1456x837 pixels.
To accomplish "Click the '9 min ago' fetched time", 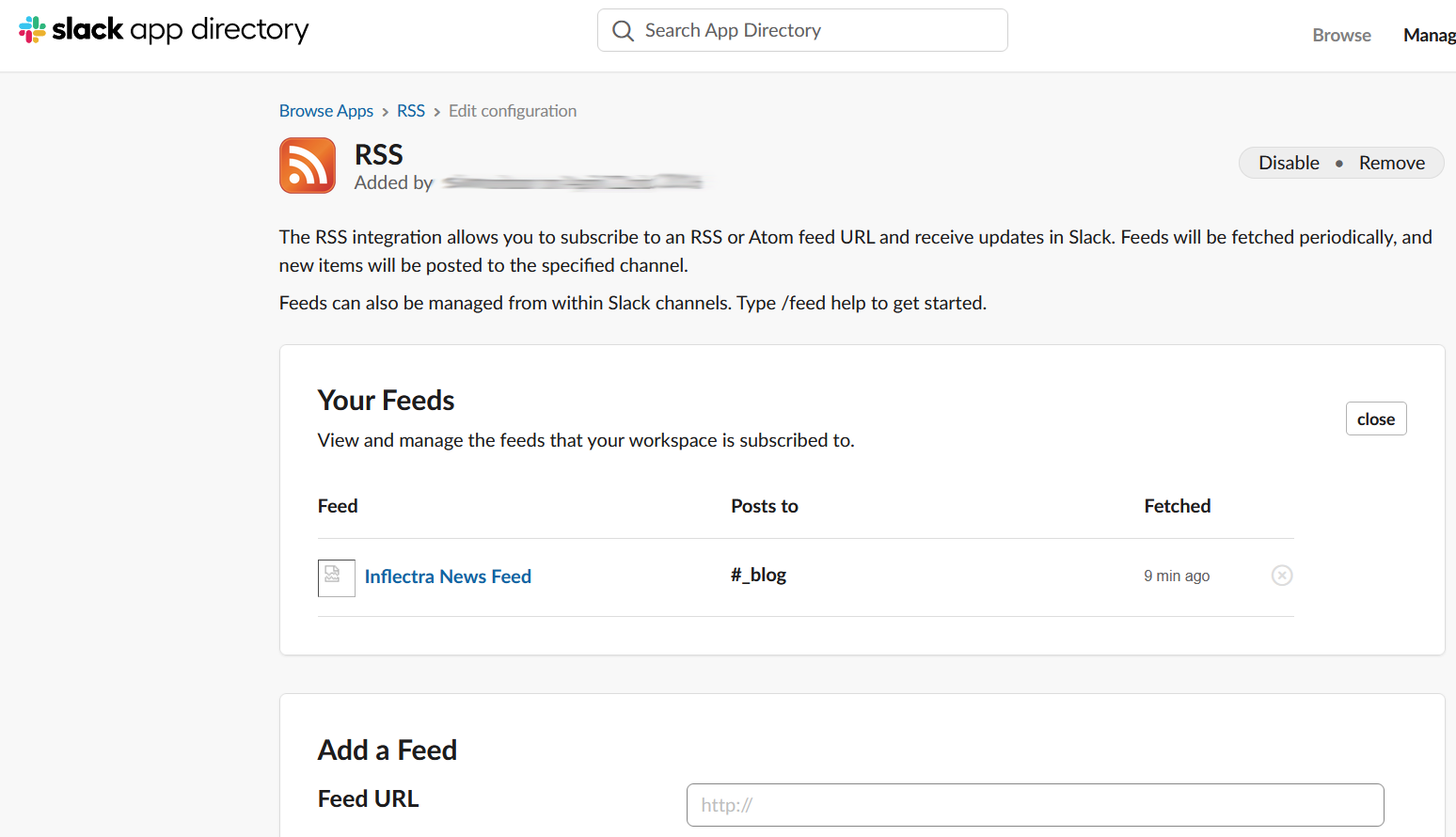I will click(1177, 576).
